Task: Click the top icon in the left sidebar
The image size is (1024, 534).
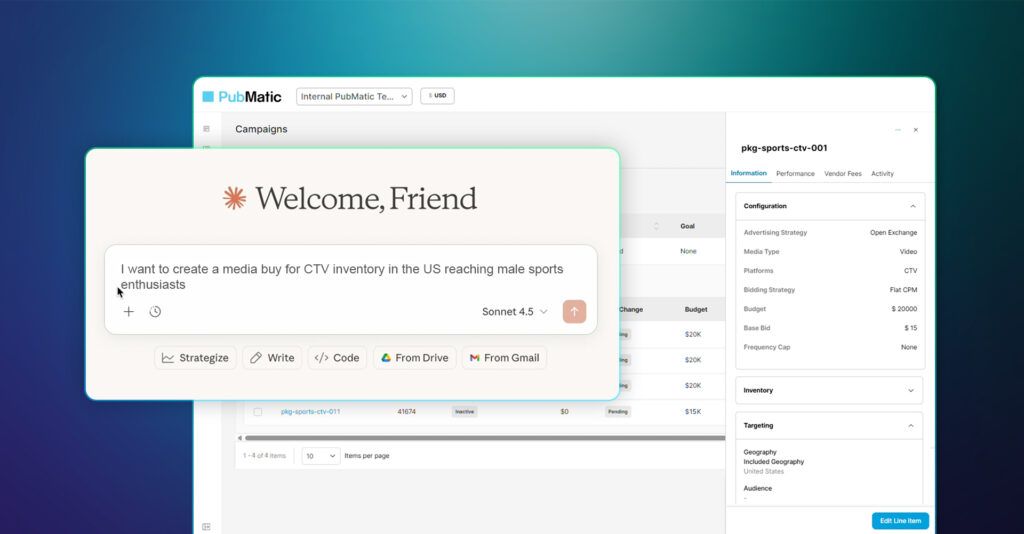Action: point(207,129)
